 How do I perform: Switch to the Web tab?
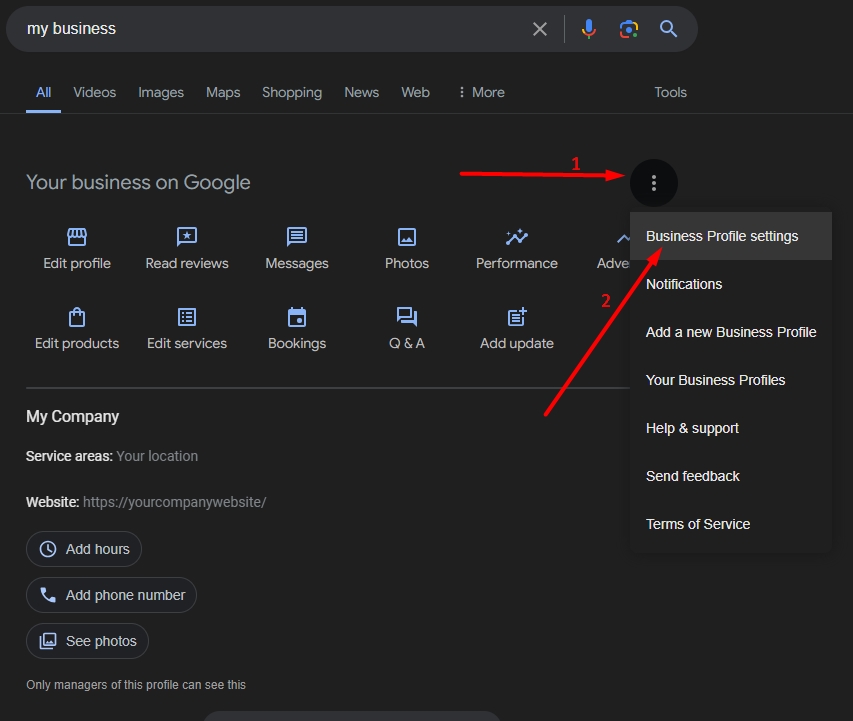click(x=416, y=93)
